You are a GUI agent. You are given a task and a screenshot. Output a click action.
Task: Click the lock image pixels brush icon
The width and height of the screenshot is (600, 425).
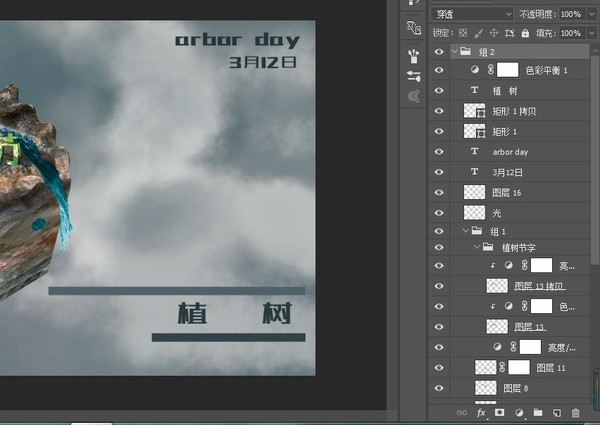[x=478, y=33]
